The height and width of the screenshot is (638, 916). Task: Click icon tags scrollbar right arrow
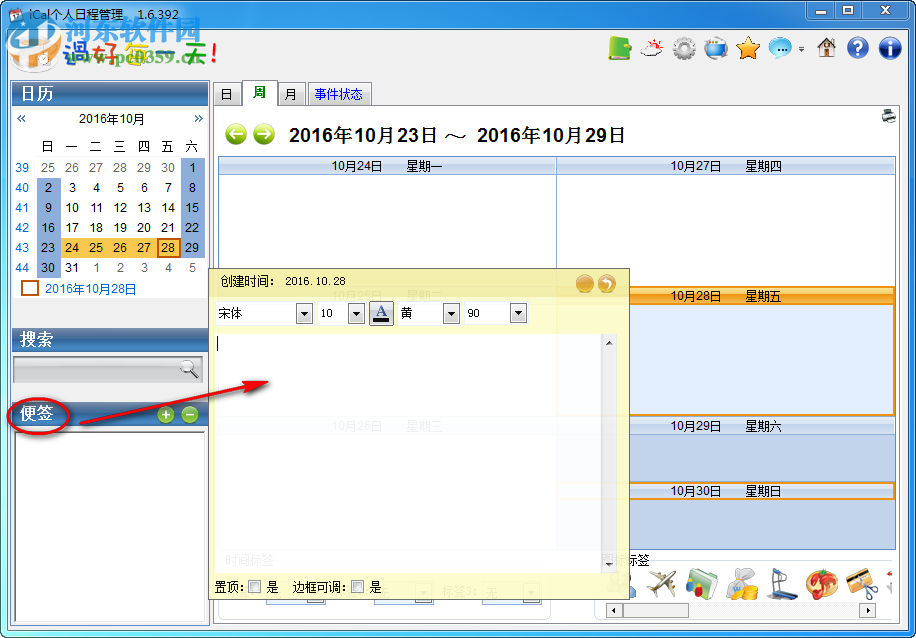pyautogui.click(x=869, y=611)
